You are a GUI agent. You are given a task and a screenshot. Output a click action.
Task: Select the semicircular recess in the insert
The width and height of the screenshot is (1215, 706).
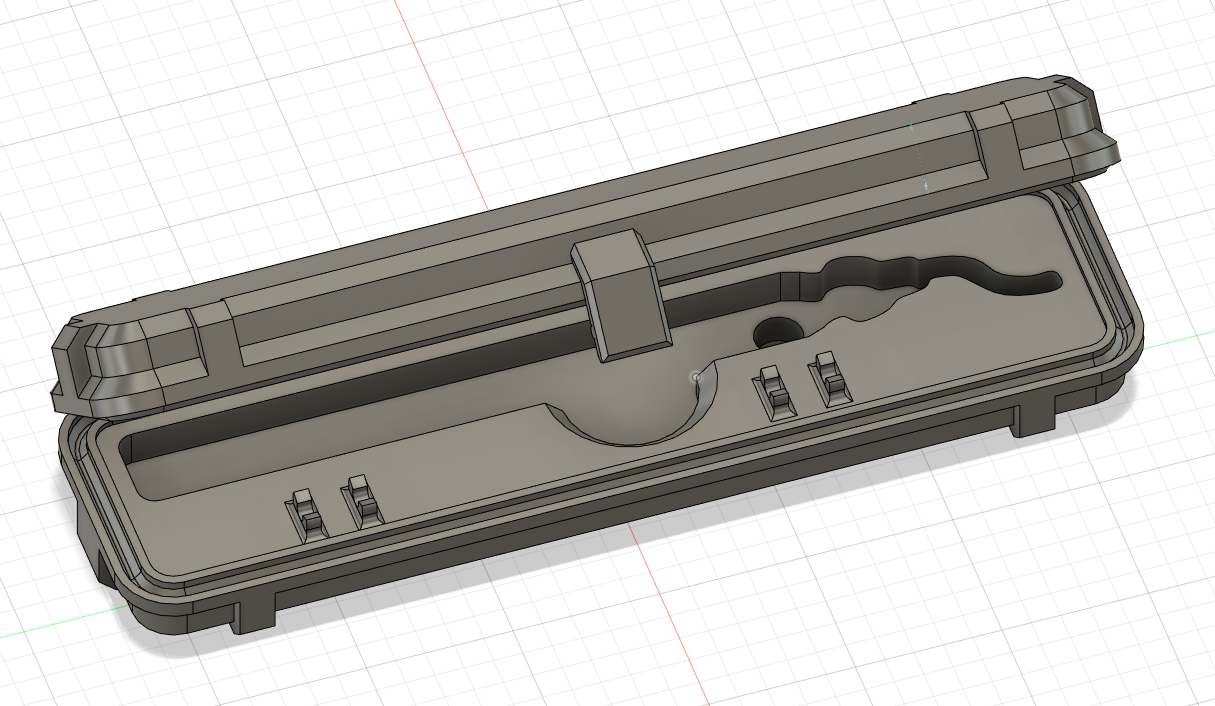tap(634, 405)
